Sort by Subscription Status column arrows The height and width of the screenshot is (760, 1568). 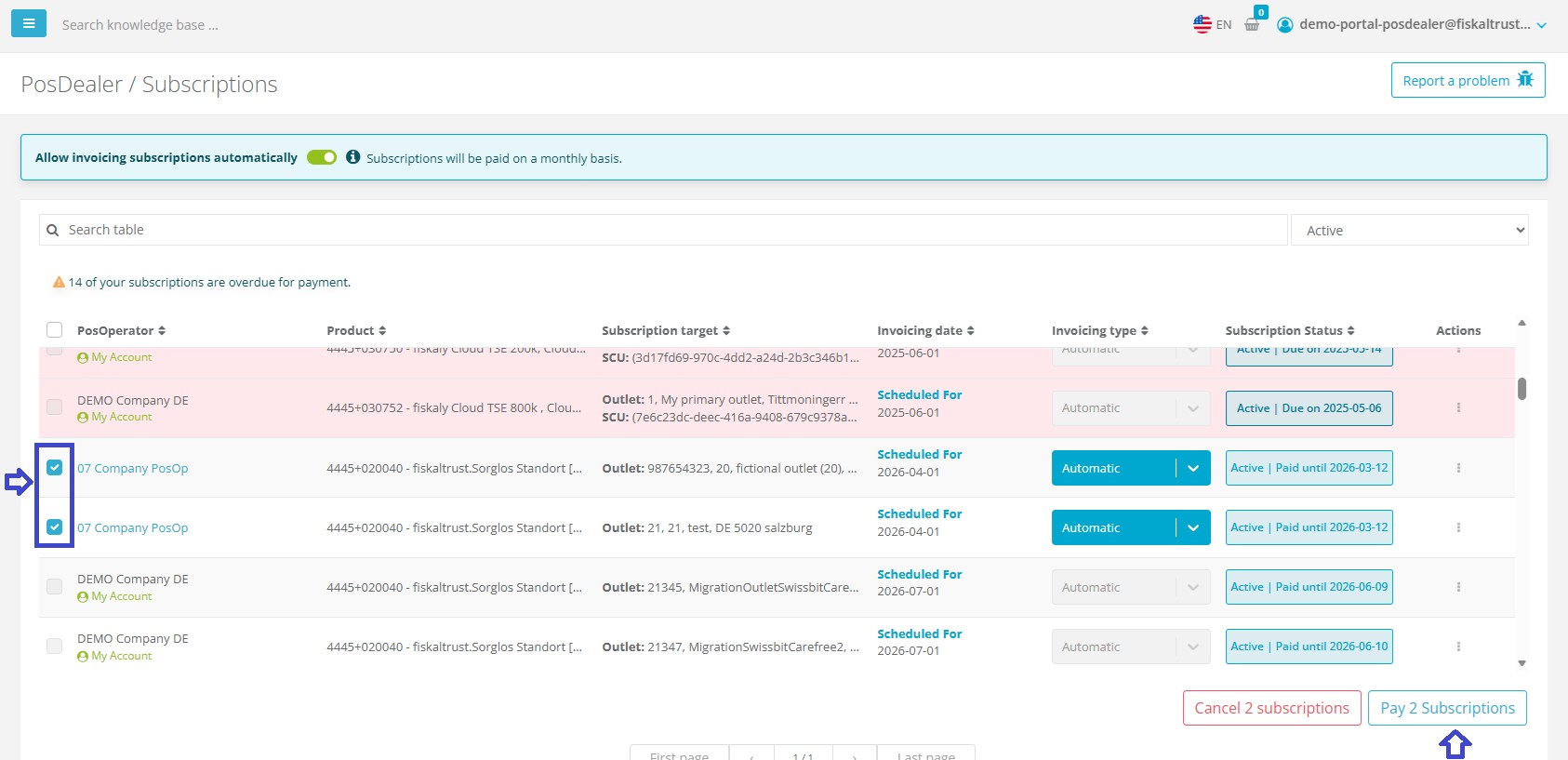(x=1351, y=330)
